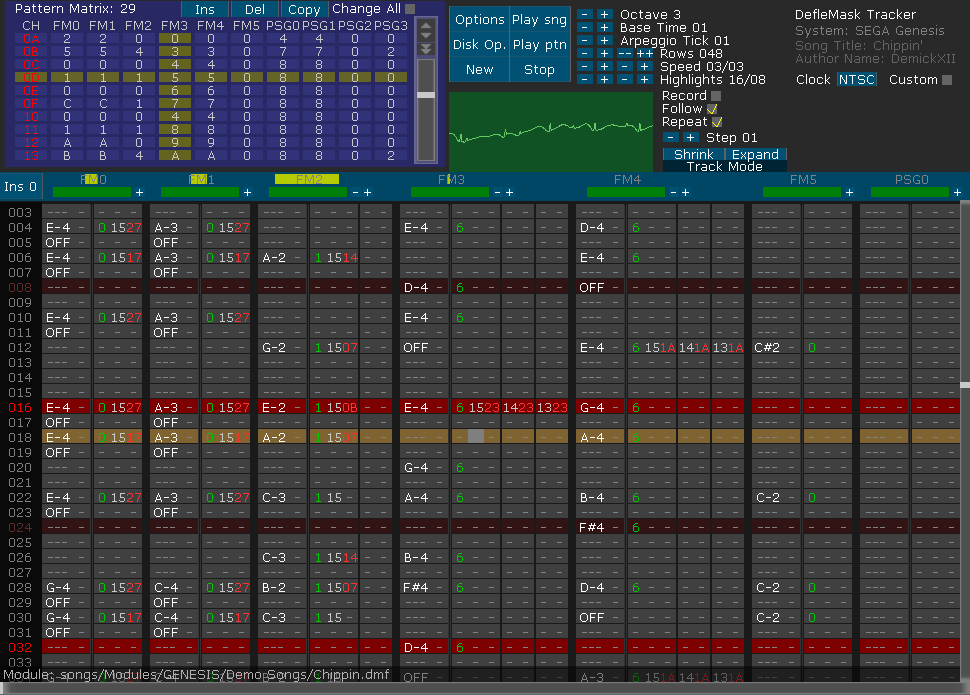This screenshot has height=695, width=970.
Task: Stop playback with the Stop button
Action: (x=539, y=69)
